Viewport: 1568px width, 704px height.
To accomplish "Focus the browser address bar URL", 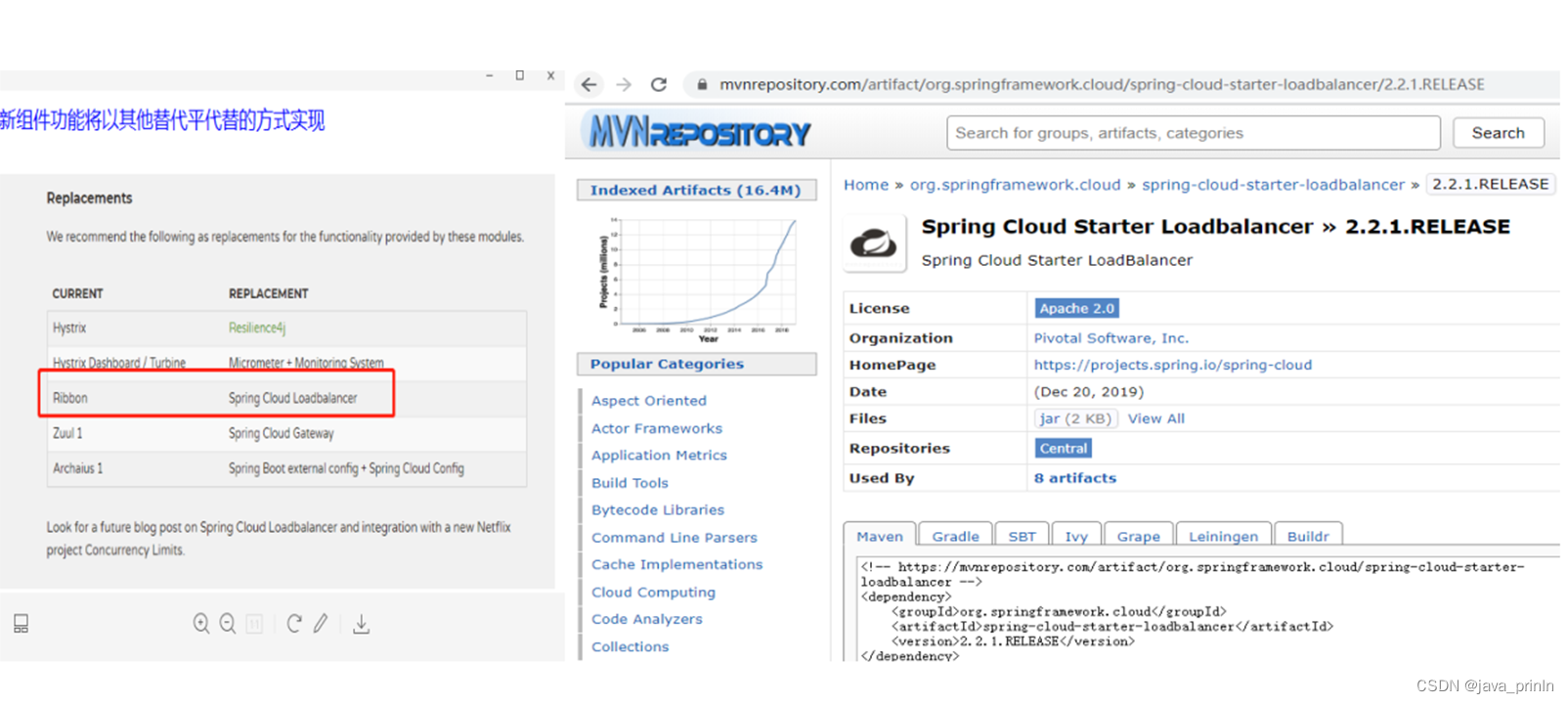I will 1102,85.
